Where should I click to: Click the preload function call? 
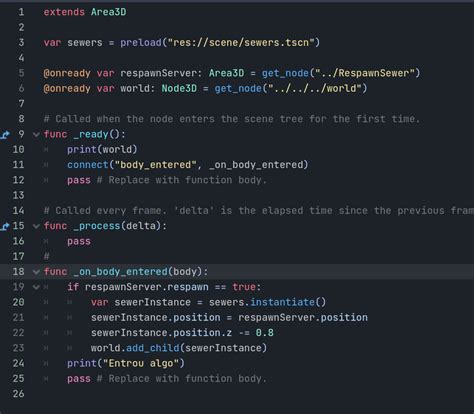coord(141,43)
